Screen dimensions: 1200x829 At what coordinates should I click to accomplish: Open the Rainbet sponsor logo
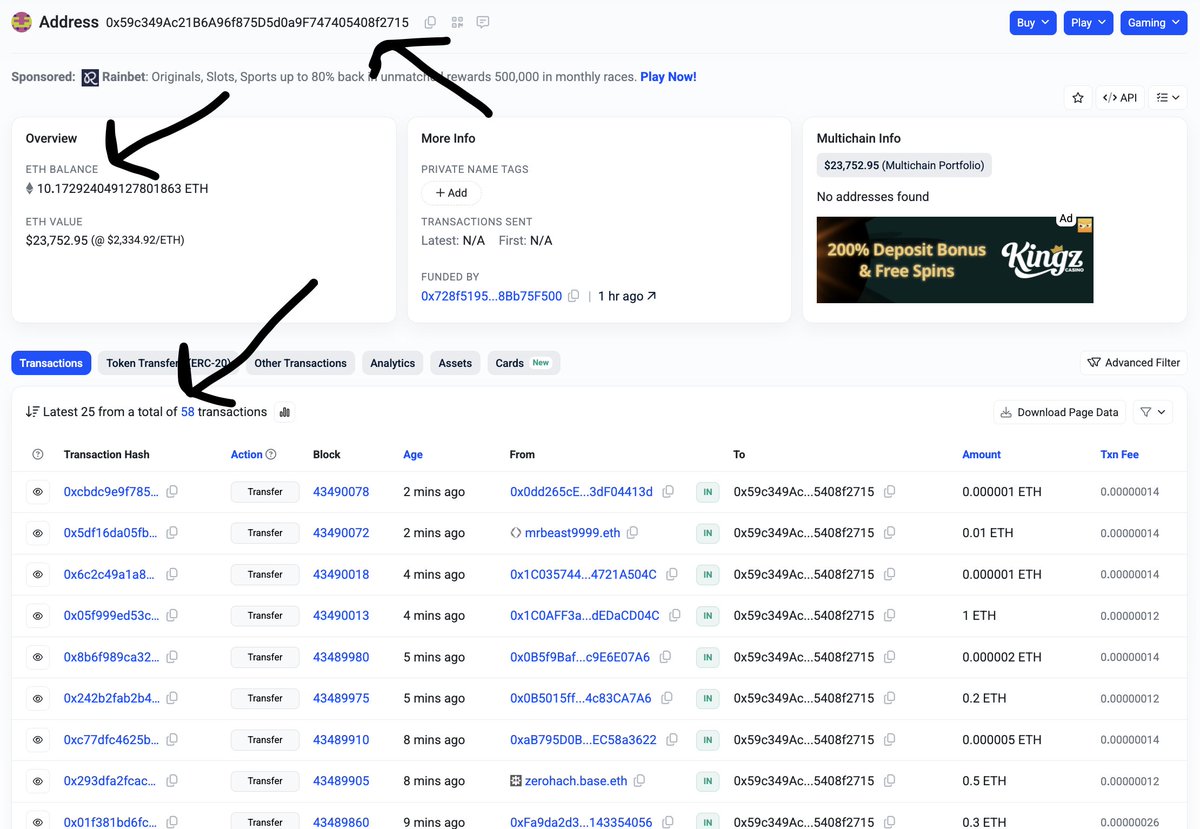point(90,78)
